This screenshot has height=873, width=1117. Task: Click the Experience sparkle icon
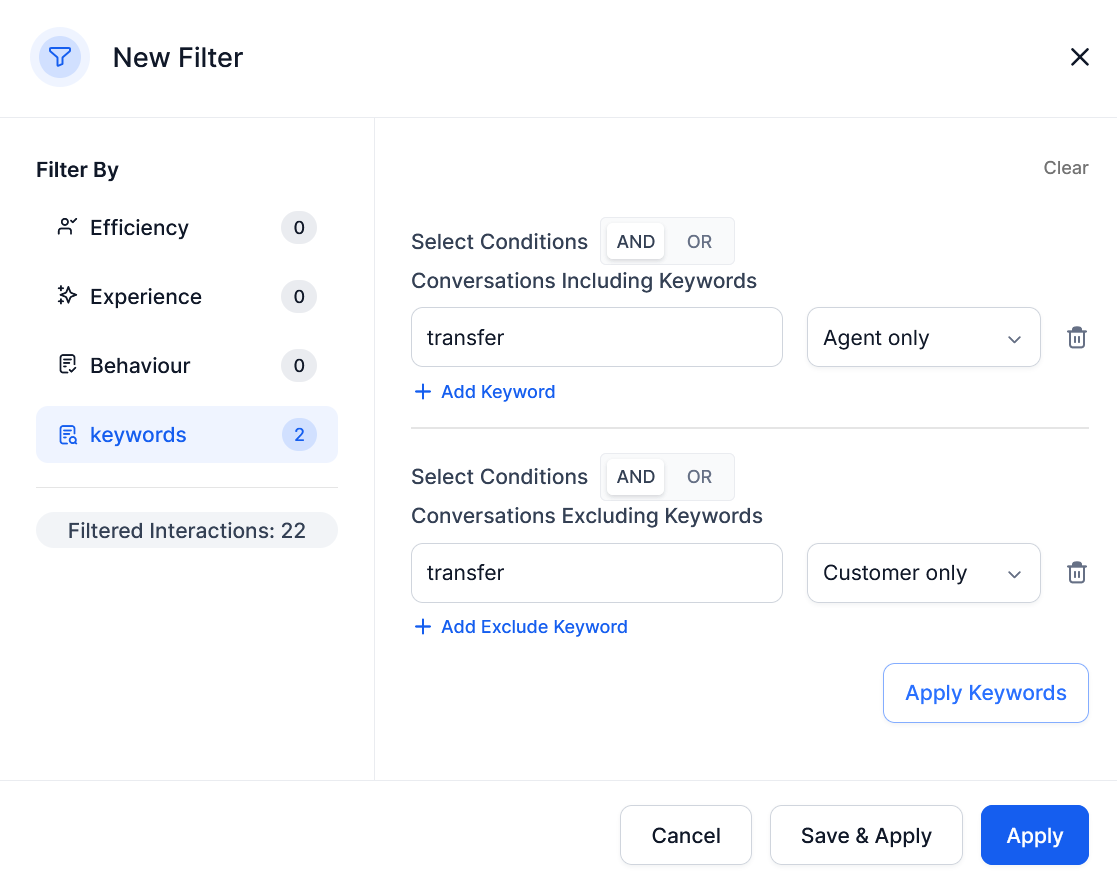(x=67, y=296)
